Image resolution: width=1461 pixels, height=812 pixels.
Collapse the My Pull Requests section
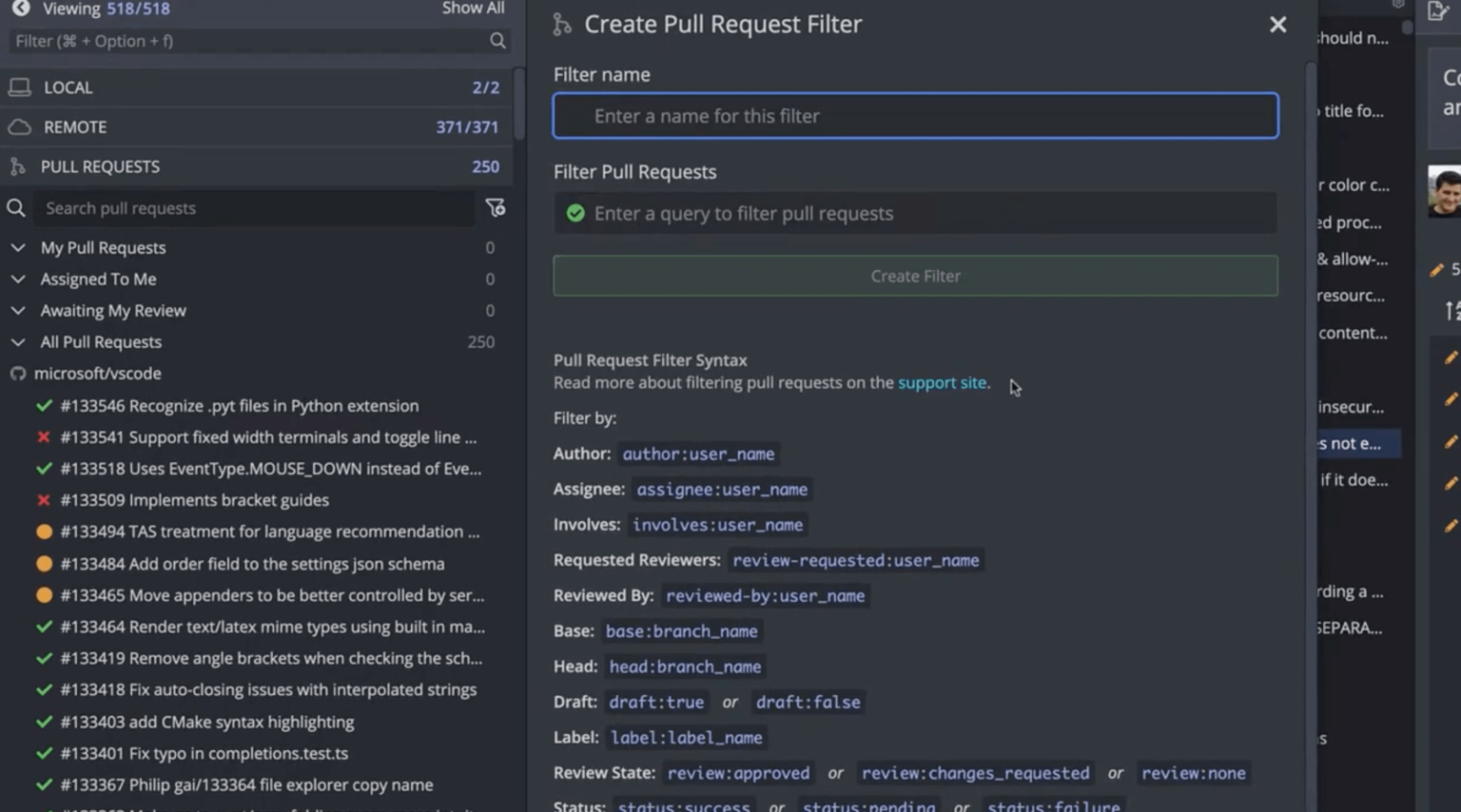[18, 247]
